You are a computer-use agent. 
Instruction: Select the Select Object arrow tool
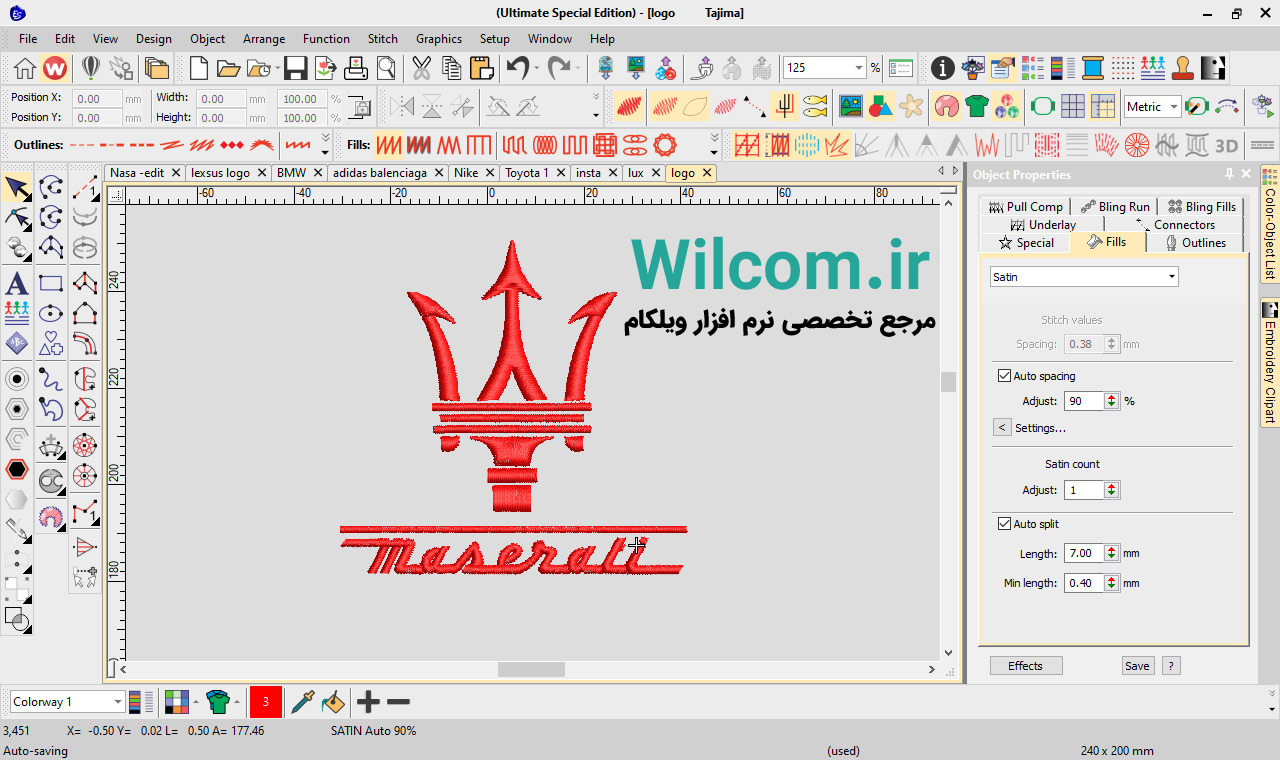17,187
